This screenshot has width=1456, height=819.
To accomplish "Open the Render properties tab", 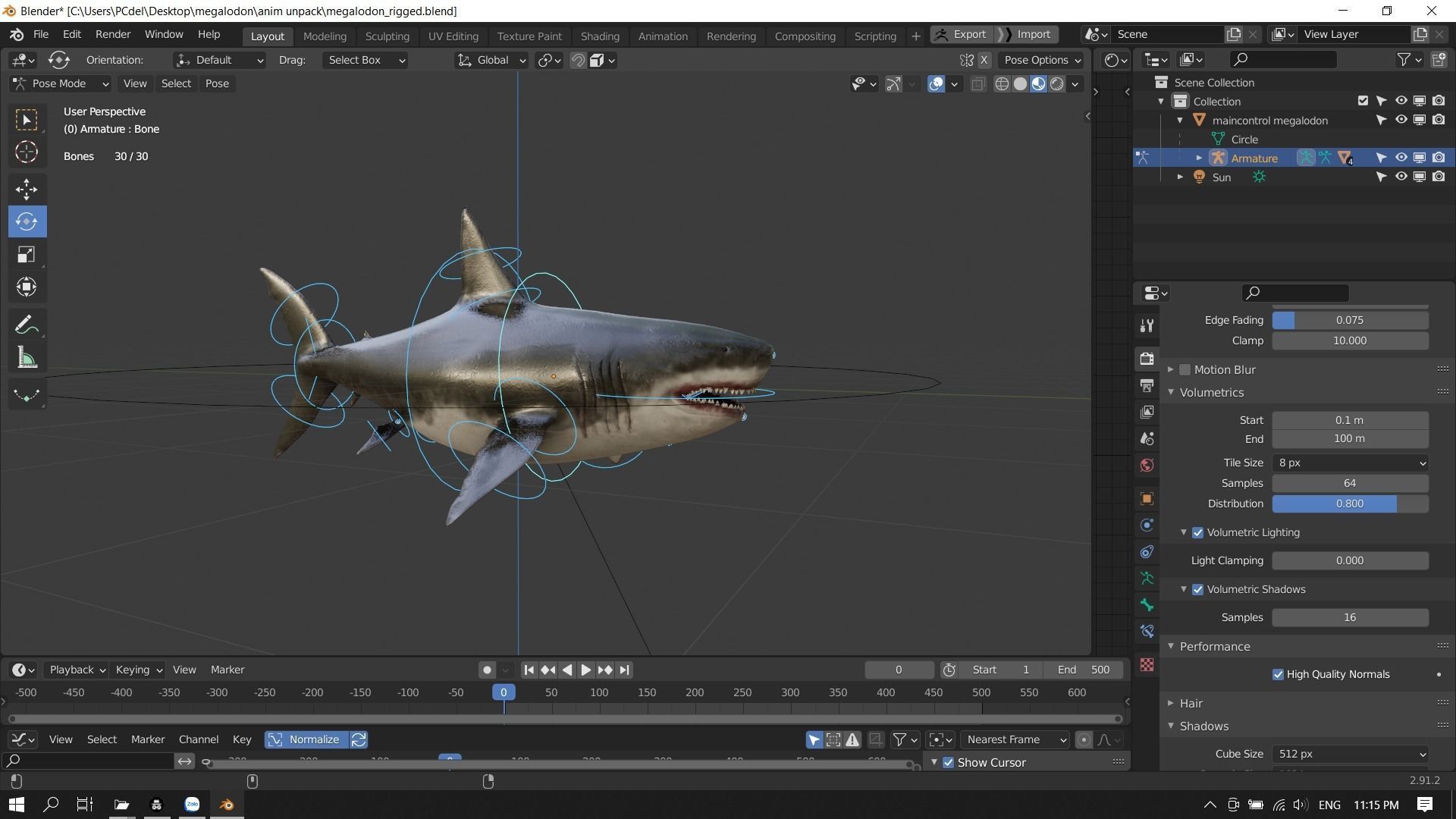I will (1147, 359).
